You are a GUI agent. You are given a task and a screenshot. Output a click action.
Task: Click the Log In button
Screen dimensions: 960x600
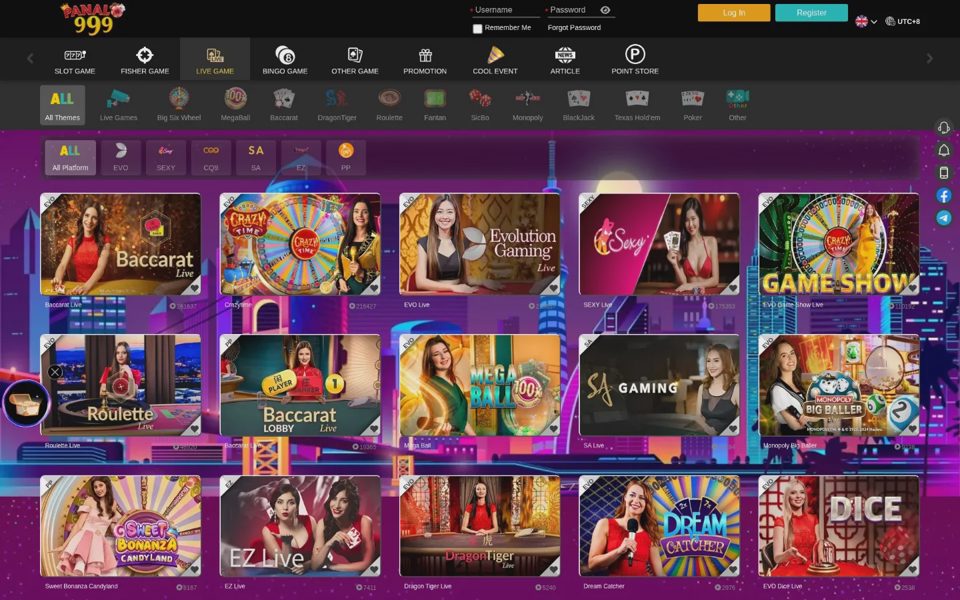click(733, 13)
